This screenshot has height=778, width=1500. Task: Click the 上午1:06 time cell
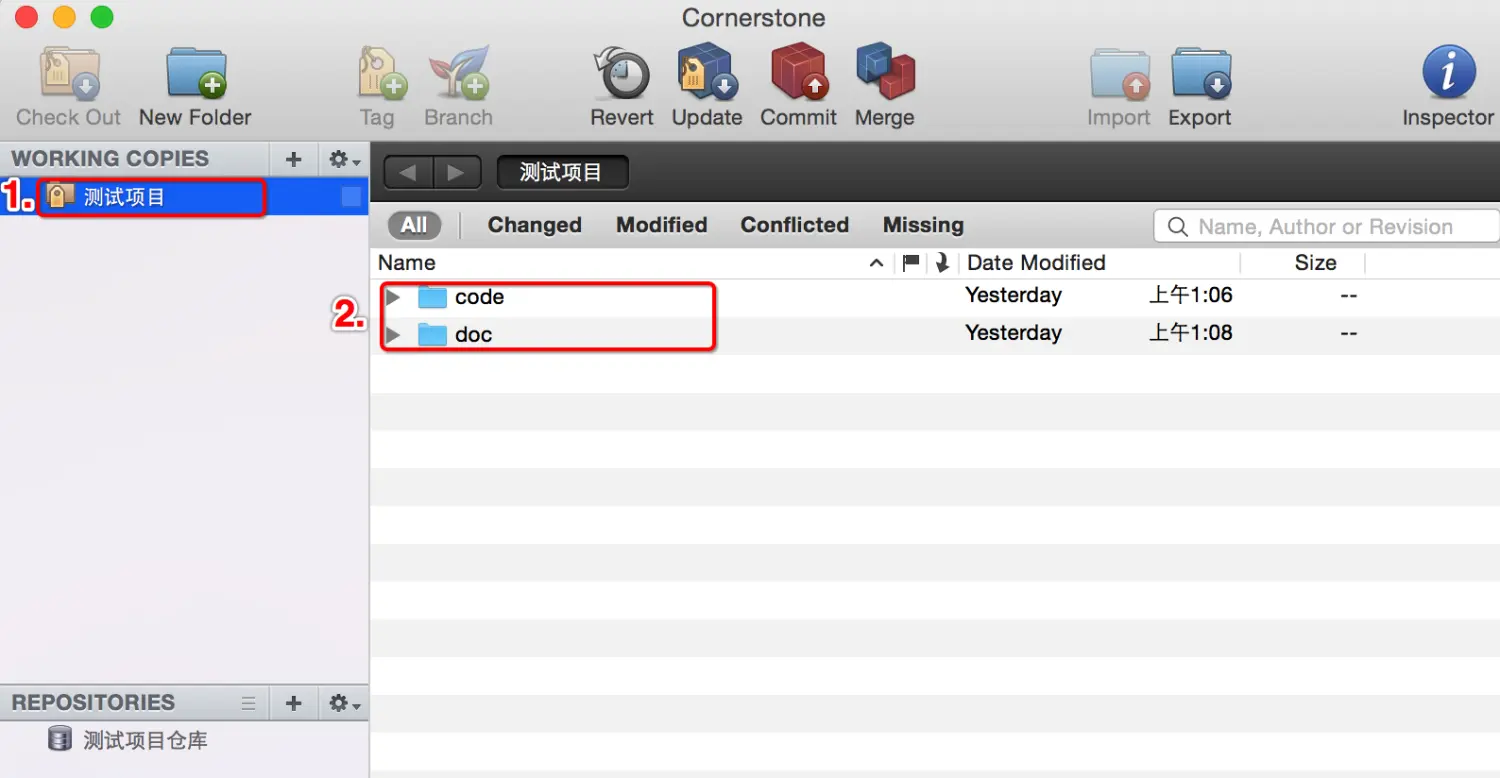coord(1190,295)
